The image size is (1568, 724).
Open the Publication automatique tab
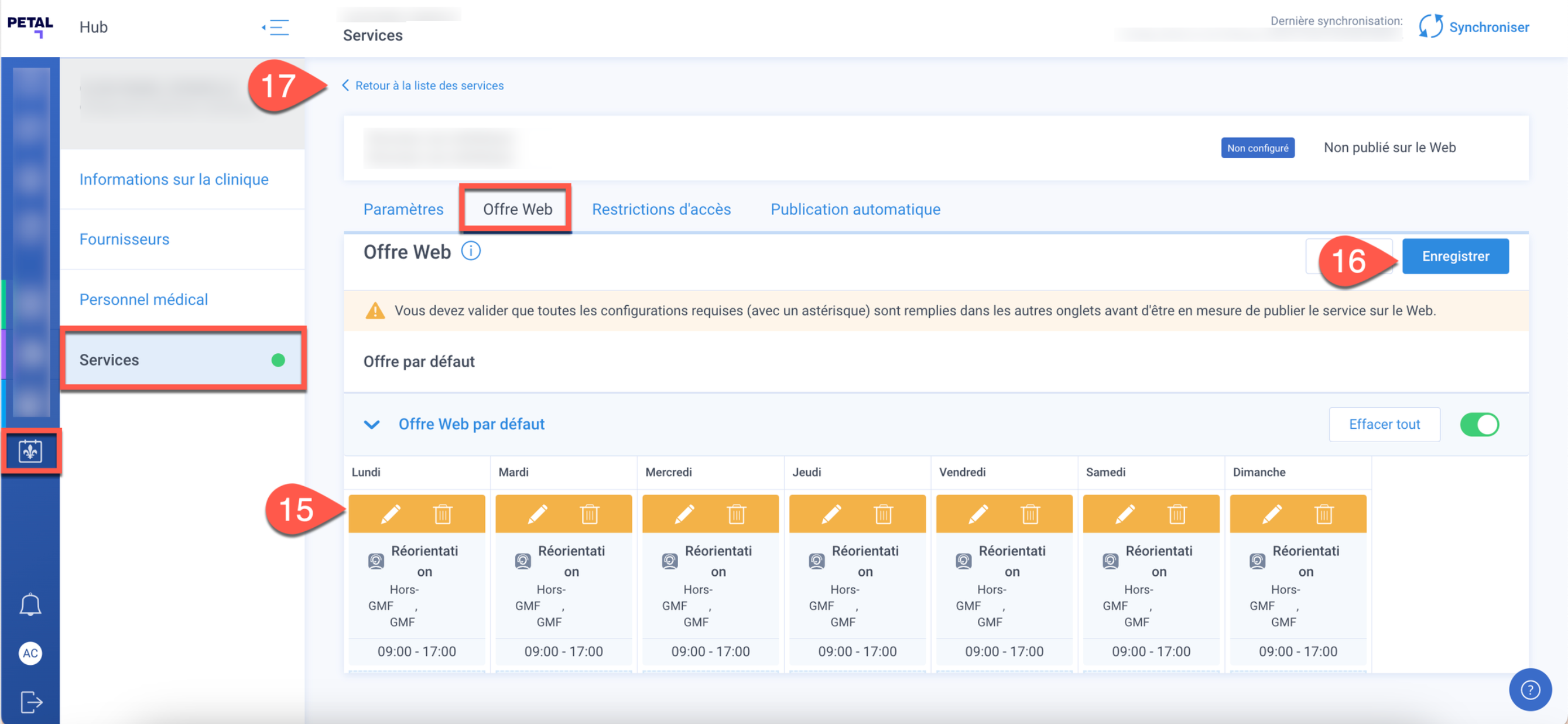pos(855,209)
